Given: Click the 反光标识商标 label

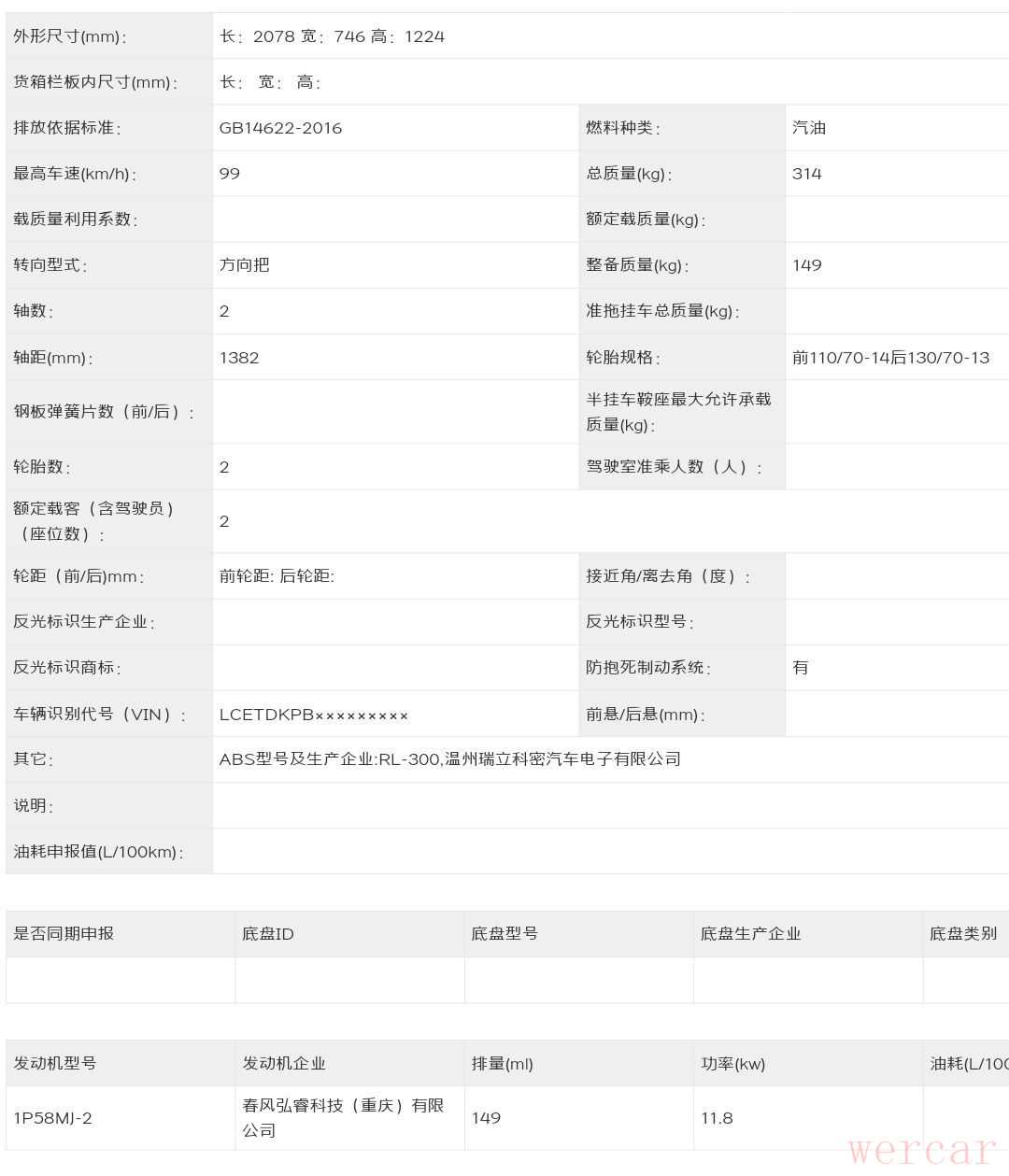Looking at the screenshot, I should [66, 668].
